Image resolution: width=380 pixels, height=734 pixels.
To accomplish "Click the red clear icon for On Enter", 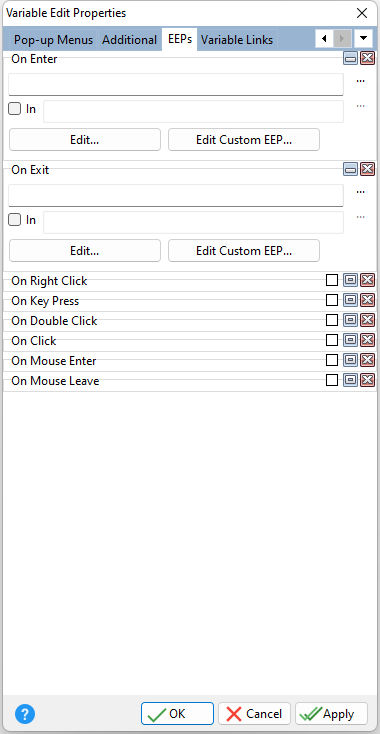I will [x=368, y=58].
